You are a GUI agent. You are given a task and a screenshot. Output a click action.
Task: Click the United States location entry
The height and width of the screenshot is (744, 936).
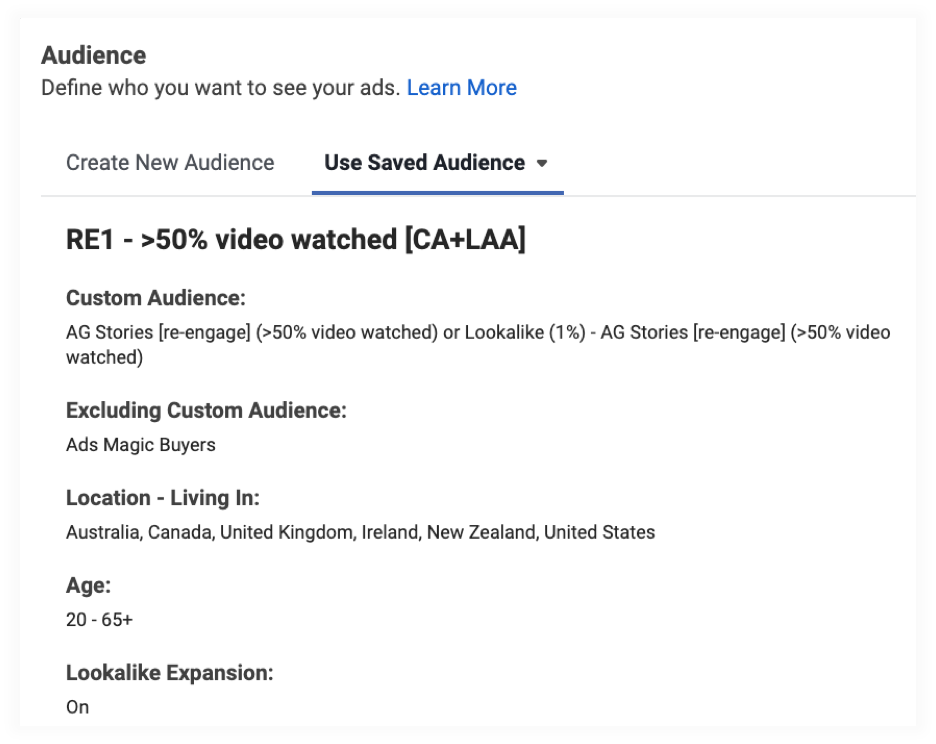click(599, 533)
